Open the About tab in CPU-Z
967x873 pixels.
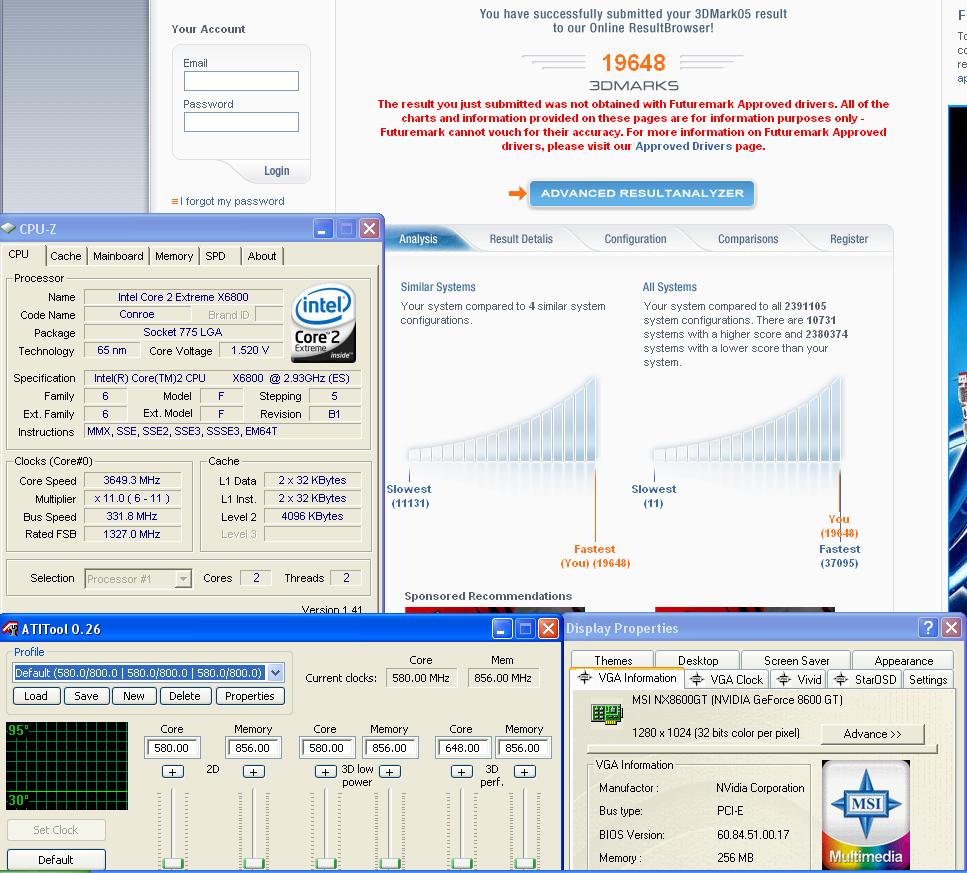click(x=262, y=256)
